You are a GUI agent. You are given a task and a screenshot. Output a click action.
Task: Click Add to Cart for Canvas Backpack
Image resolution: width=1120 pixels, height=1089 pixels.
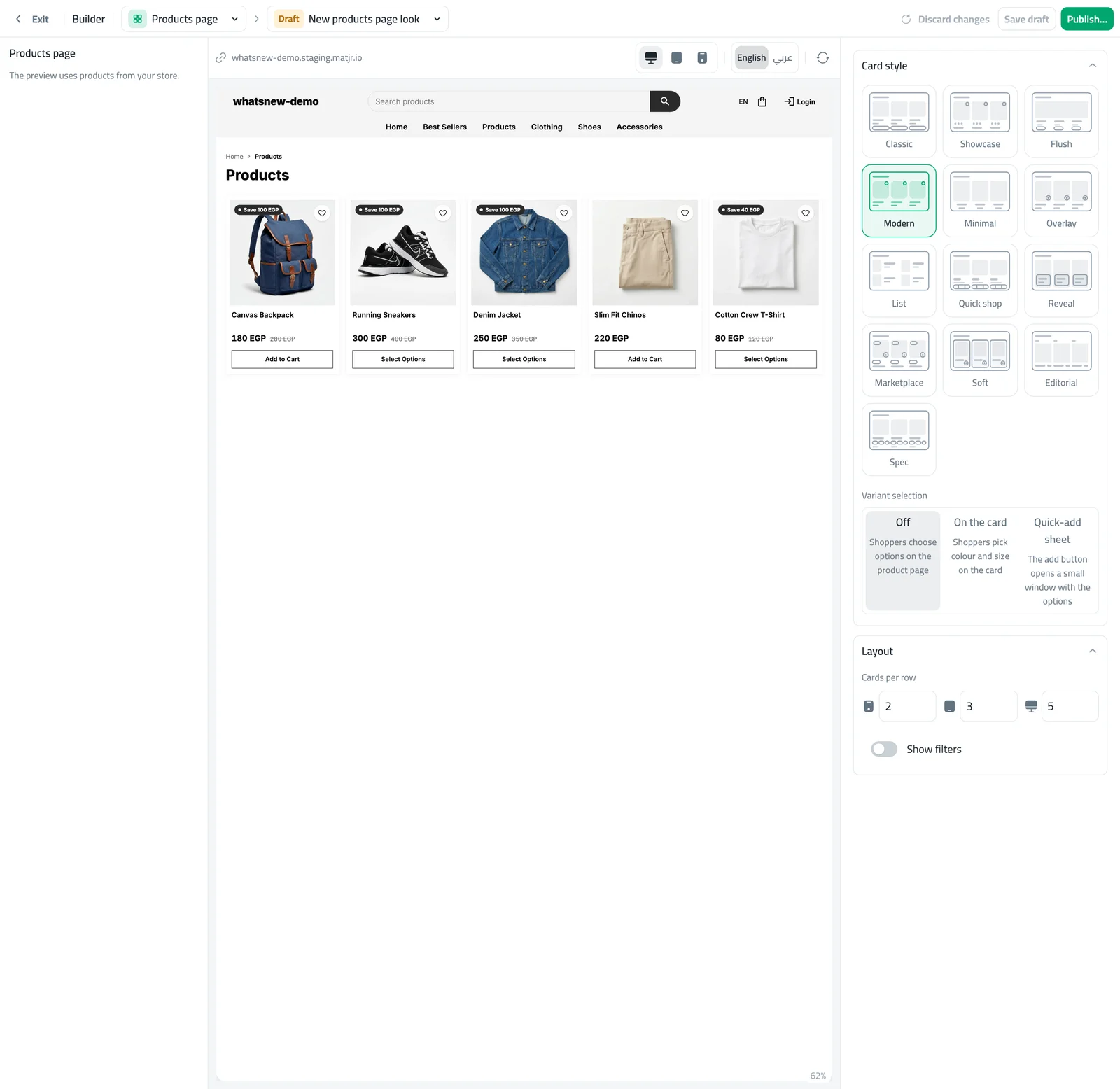click(x=282, y=359)
